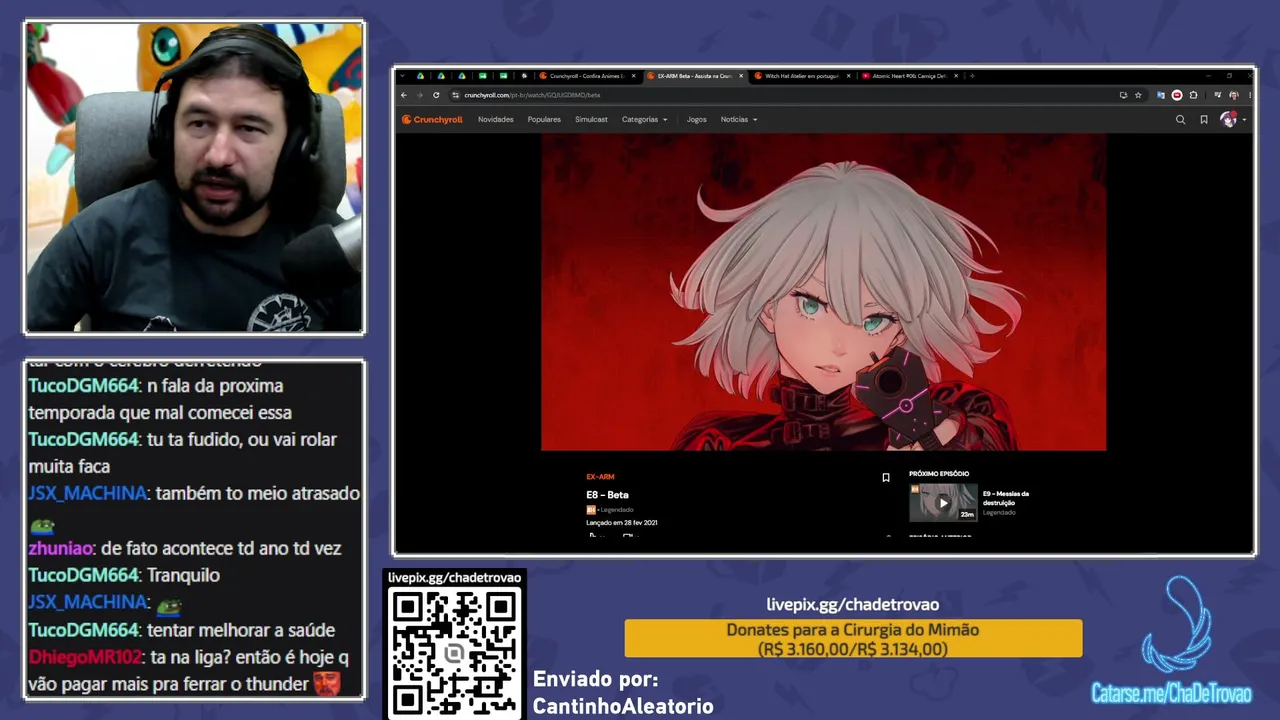The image size is (1280, 720).
Task: Close the Atomic Heart tab
Action: 956,76
